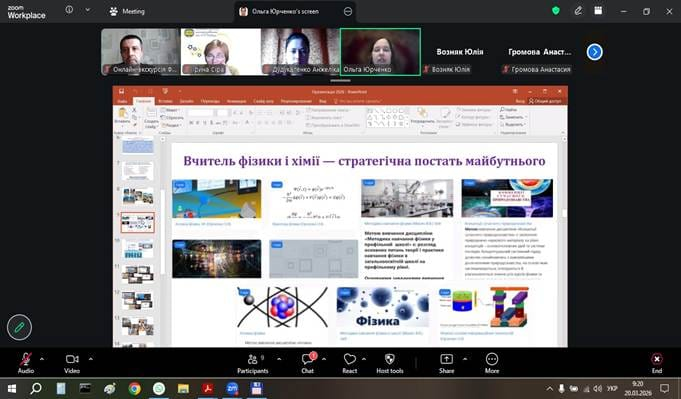Expand the Chat options caret

tap(324, 359)
